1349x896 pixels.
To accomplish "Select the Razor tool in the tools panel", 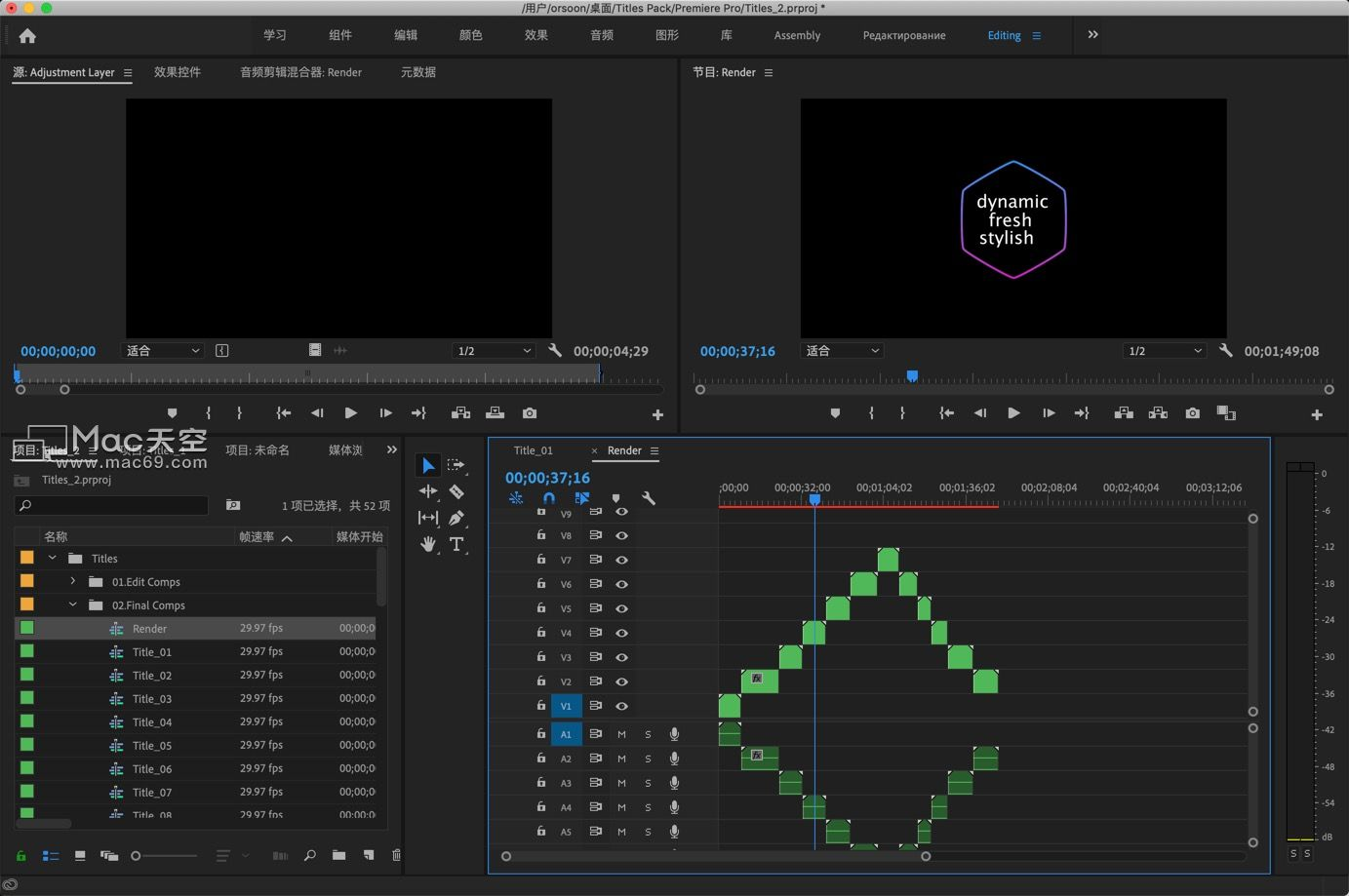I will pyautogui.click(x=456, y=491).
